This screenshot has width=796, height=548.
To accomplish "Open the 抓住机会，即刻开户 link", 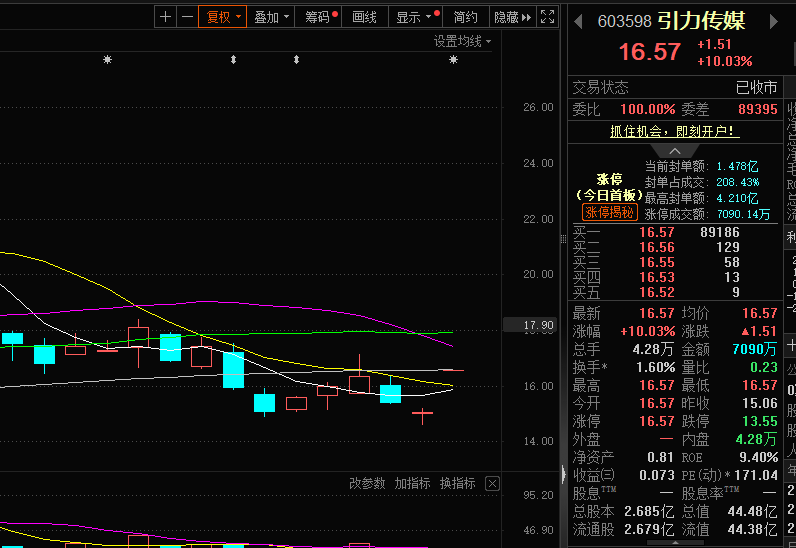I will tap(675, 131).
